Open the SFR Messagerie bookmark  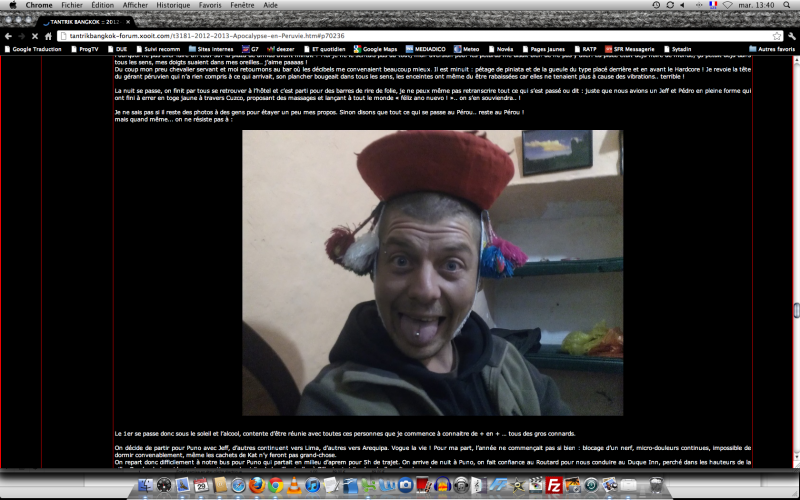pos(630,49)
